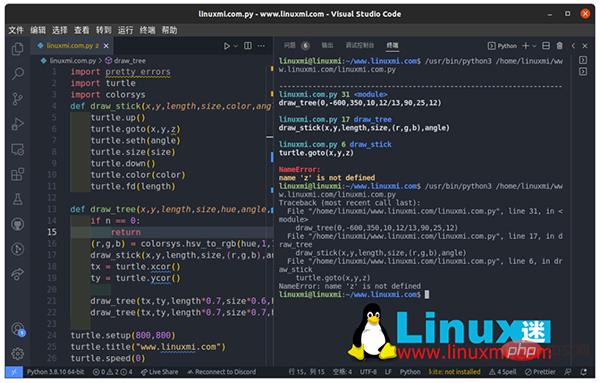The height and width of the screenshot is (383, 600).
Task: Open the Run and Debug view
Action: tap(18, 124)
